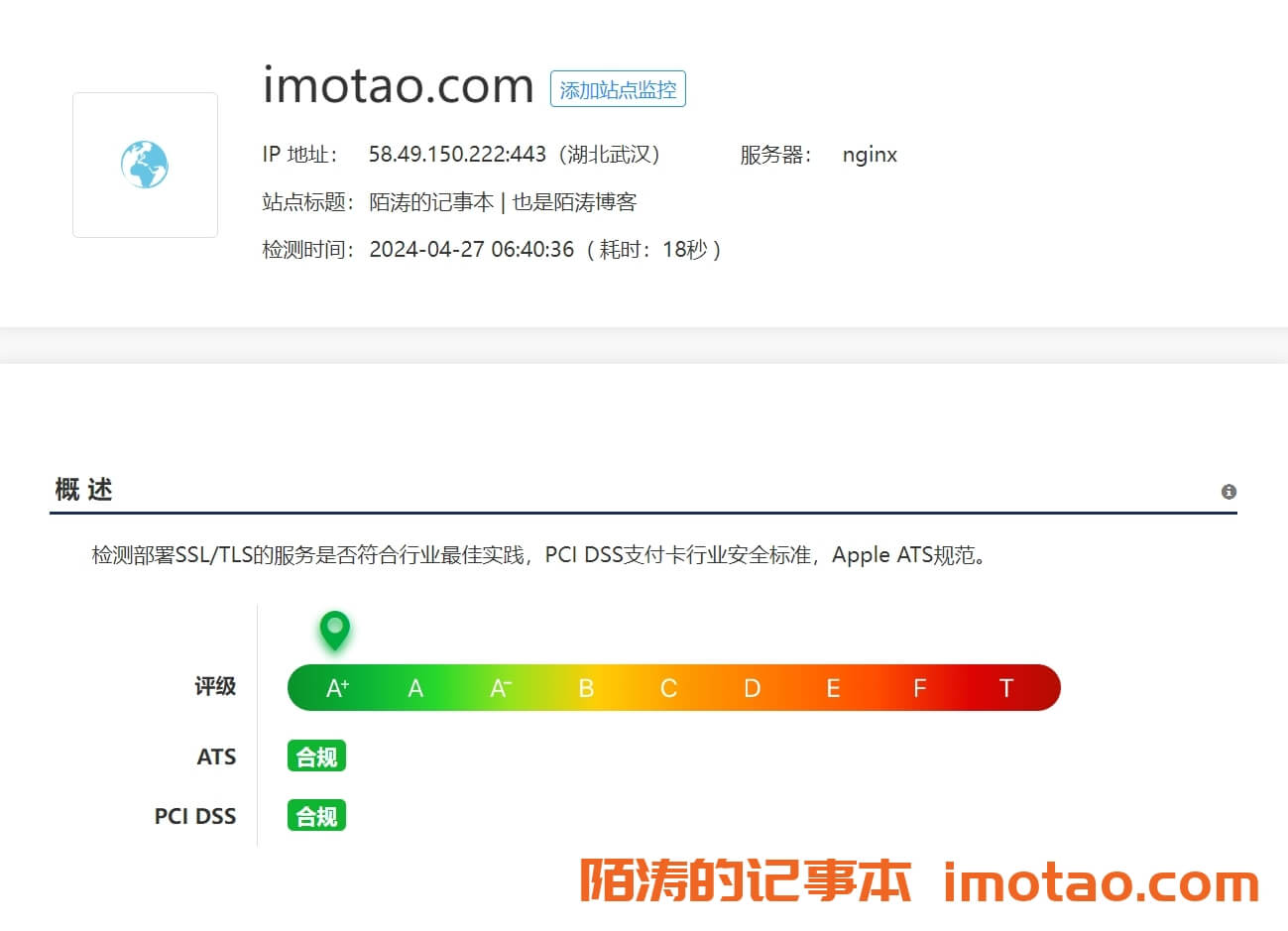Click the IP address 58.49.150.222:443 text
This screenshot has height=931, width=1288.
[x=457, y=155]
